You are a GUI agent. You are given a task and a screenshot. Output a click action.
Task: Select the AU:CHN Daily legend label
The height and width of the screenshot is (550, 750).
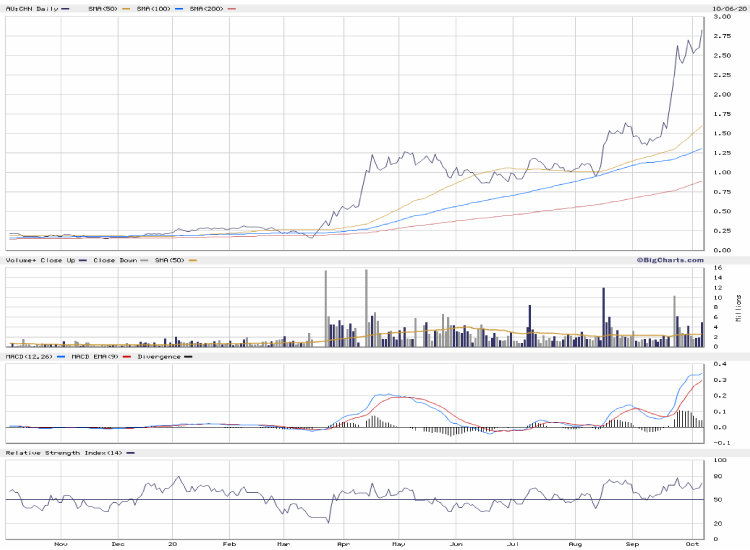[32, 8]
